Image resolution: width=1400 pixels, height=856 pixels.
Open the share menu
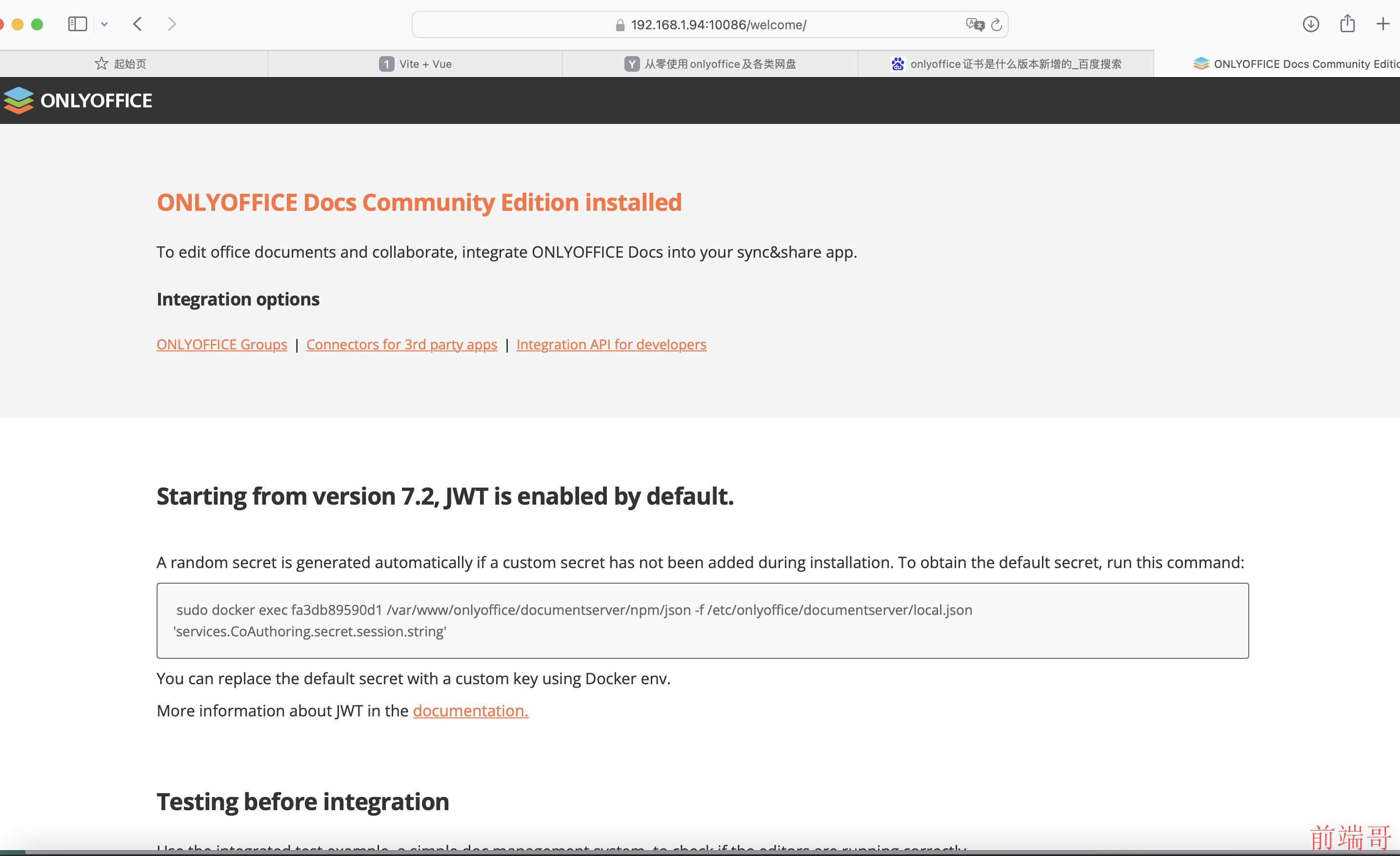(1347, 23)
